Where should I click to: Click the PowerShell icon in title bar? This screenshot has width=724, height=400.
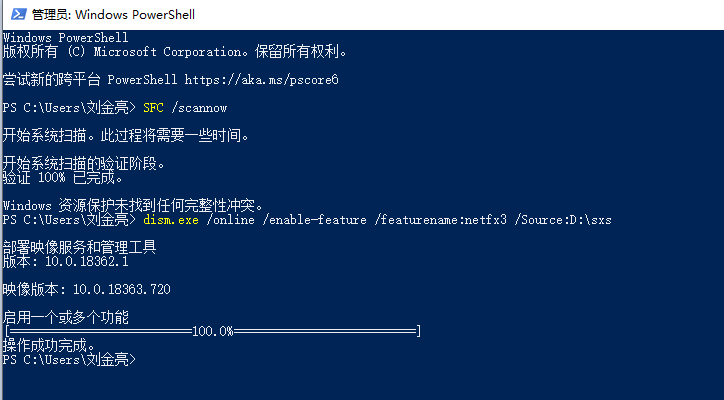(x=16, y=14)
